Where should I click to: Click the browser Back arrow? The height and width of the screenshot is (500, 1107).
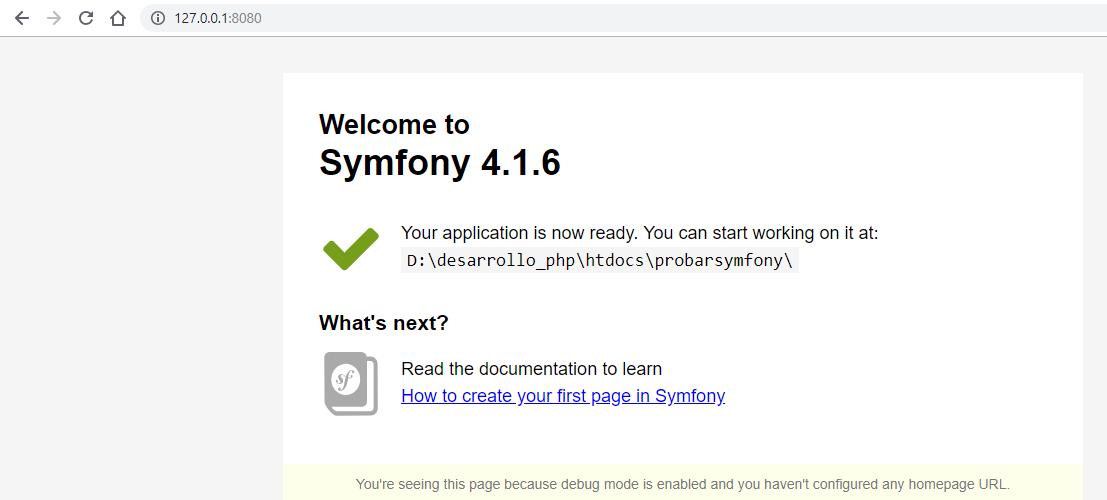click(x=21, y=18)
